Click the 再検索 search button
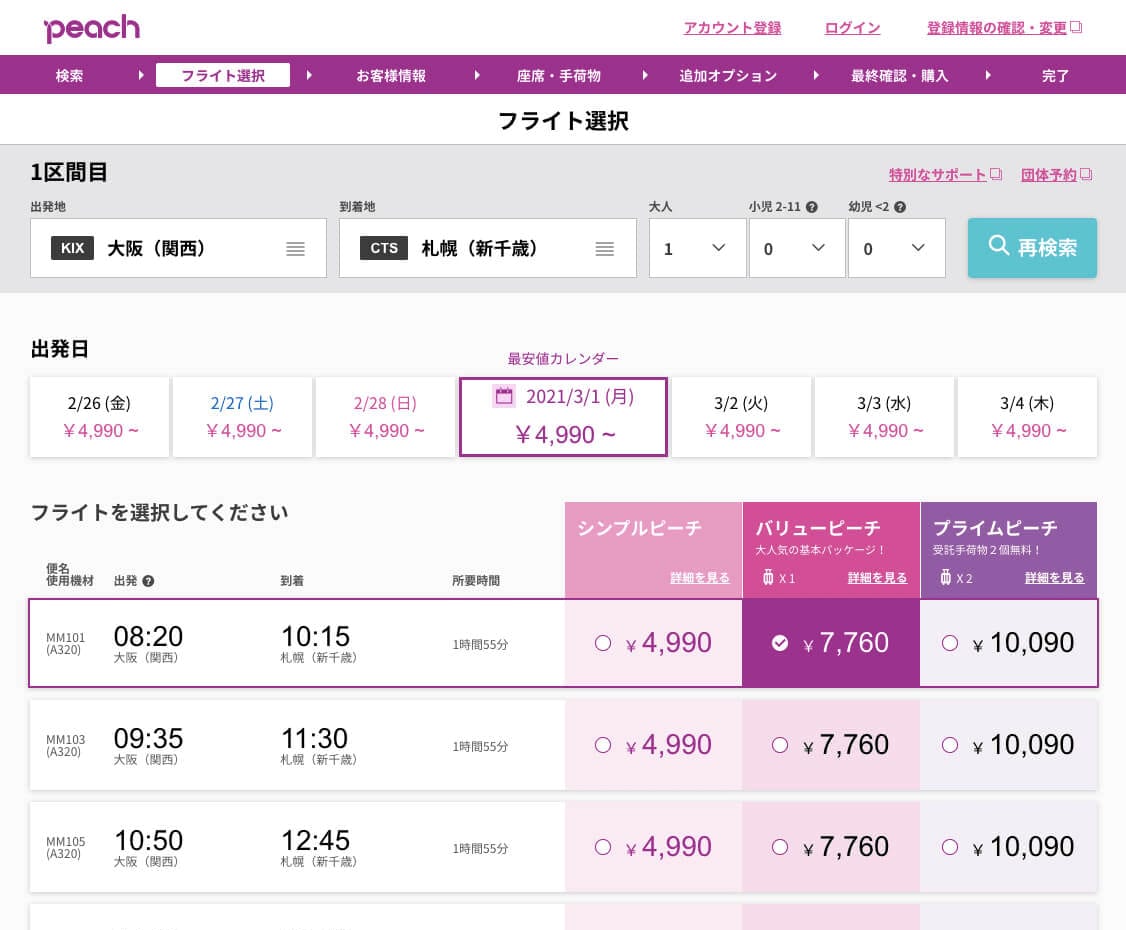Viewport: 1126px width, 930px height. pos(1032,248)
